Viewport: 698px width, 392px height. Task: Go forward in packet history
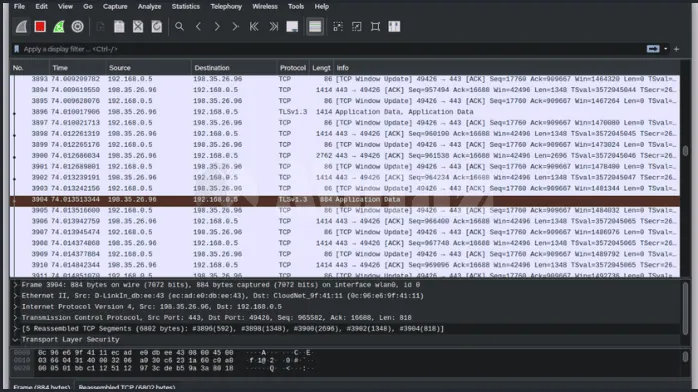[217, 27]
